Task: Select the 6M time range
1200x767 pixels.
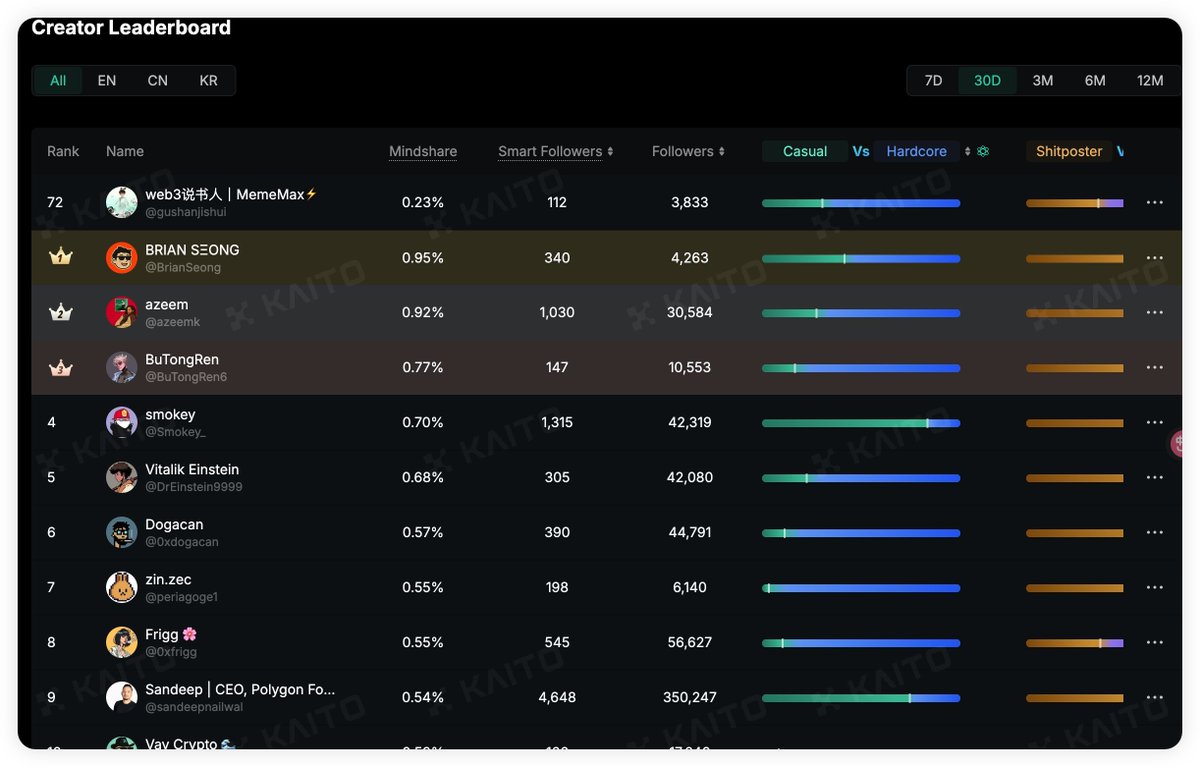Action: tap(1095, 80)
